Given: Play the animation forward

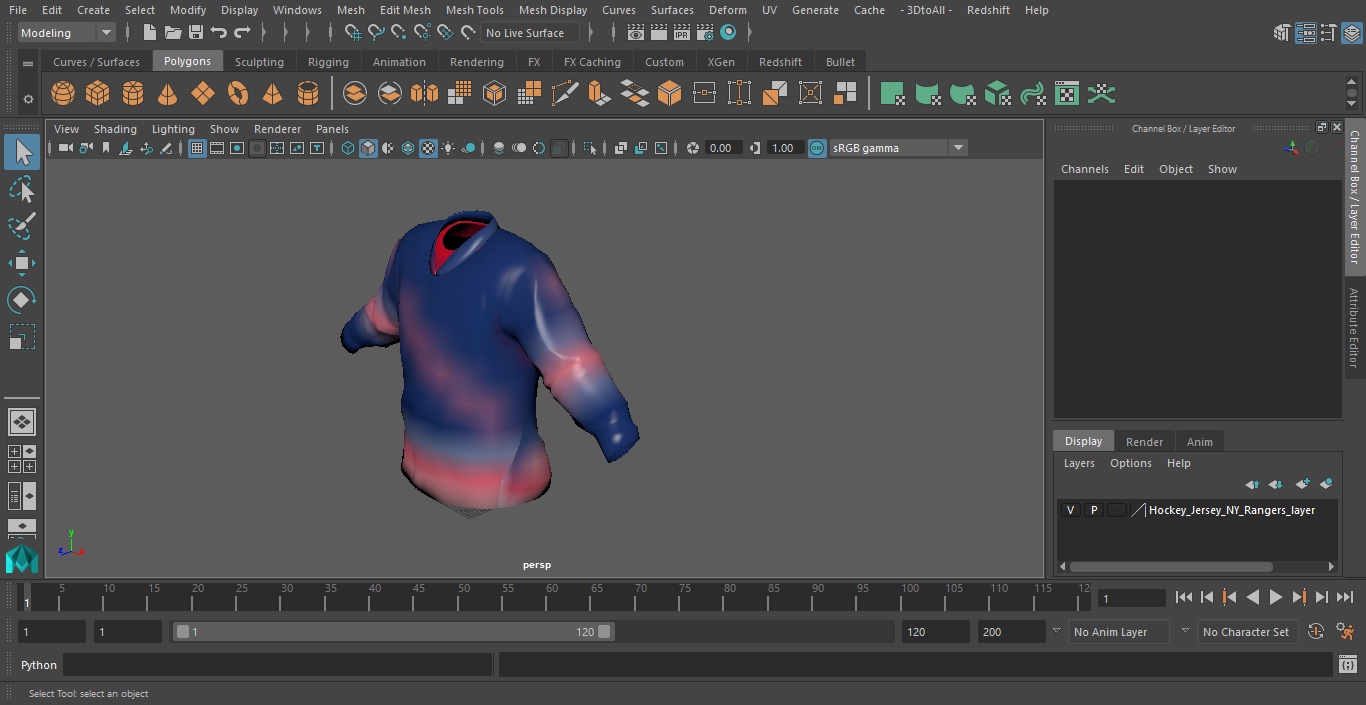Looking at the screenshot, I should (x=1276, y=597).
